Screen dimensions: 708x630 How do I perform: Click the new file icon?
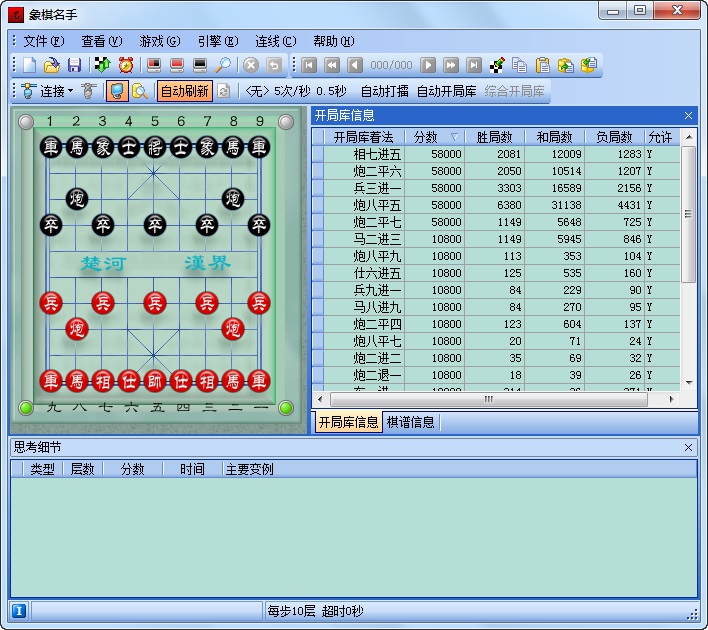30,65
